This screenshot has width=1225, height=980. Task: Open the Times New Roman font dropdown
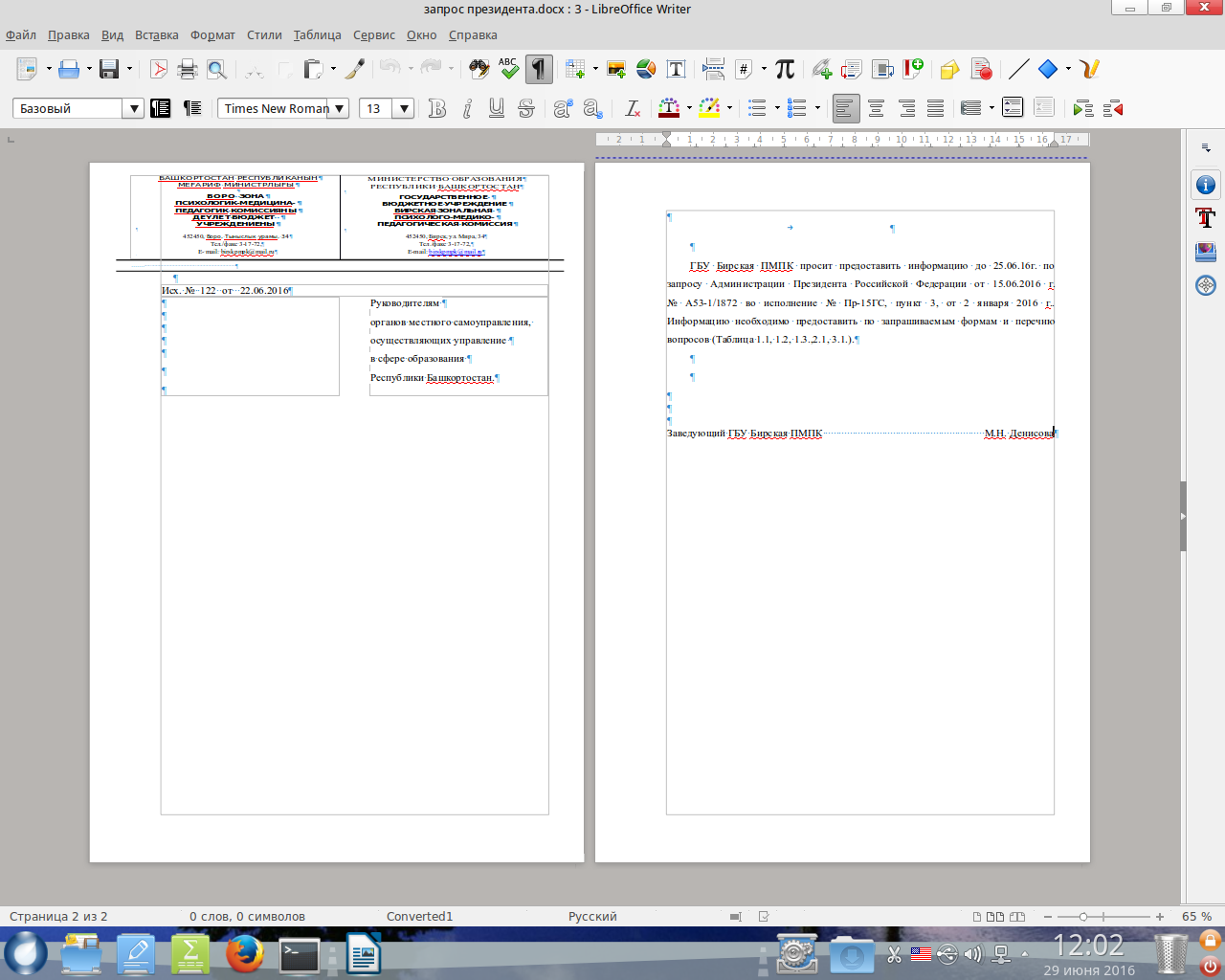pos(339,108)
